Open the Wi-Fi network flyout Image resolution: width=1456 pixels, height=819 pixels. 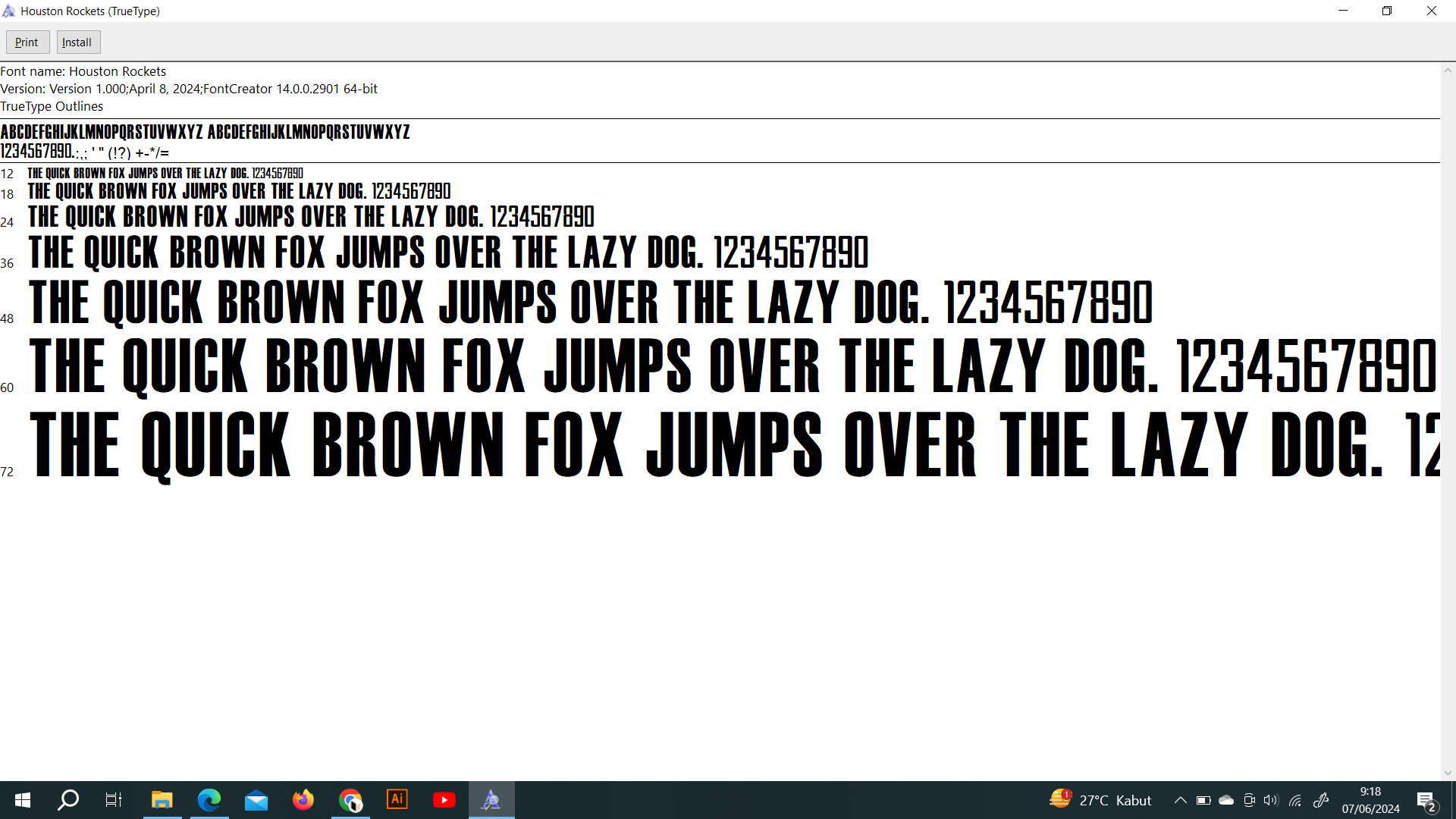[1295, 800]
